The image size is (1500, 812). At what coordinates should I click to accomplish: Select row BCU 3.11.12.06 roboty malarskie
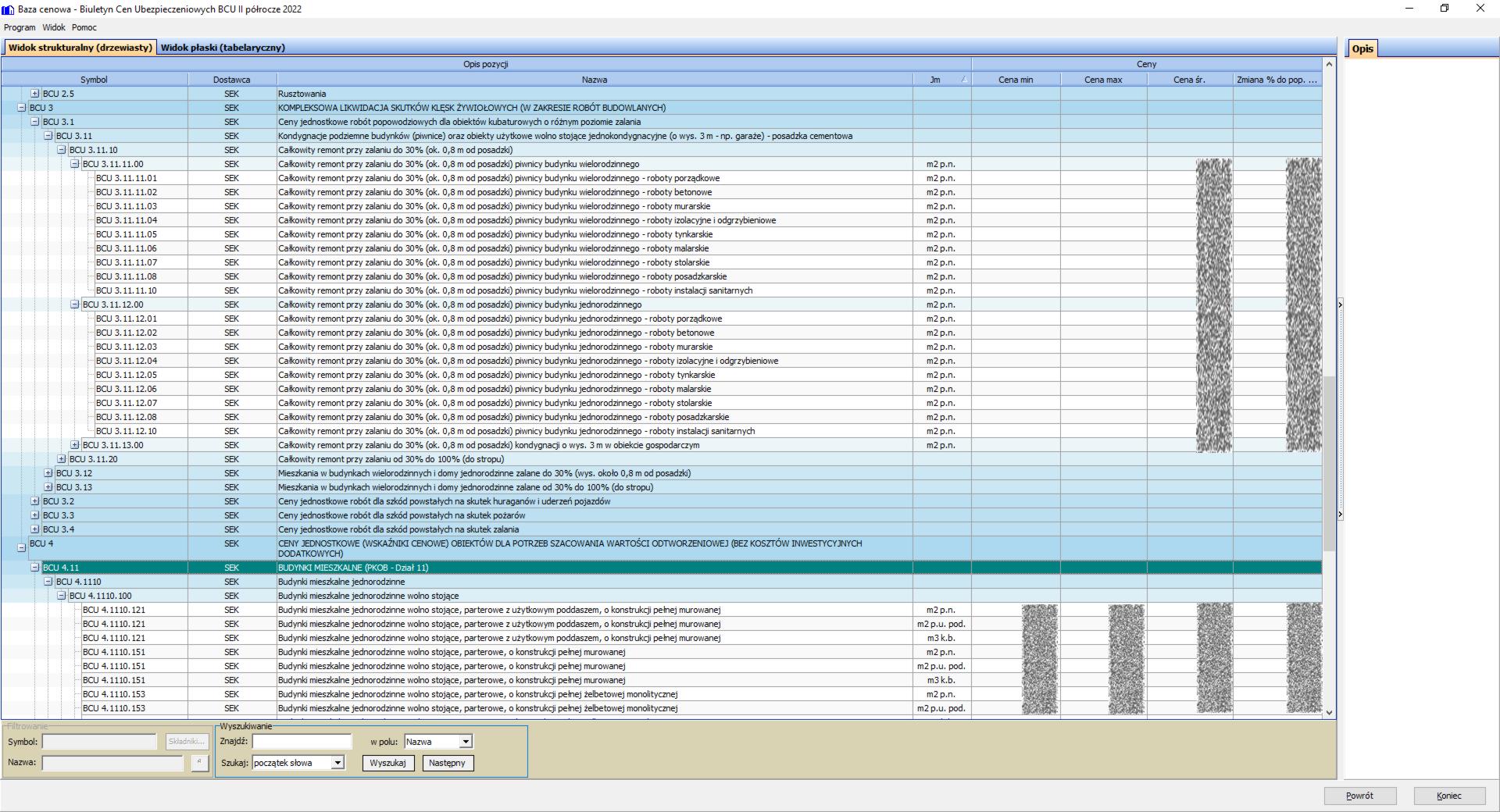pyautogui.click(x=661, y=389)
